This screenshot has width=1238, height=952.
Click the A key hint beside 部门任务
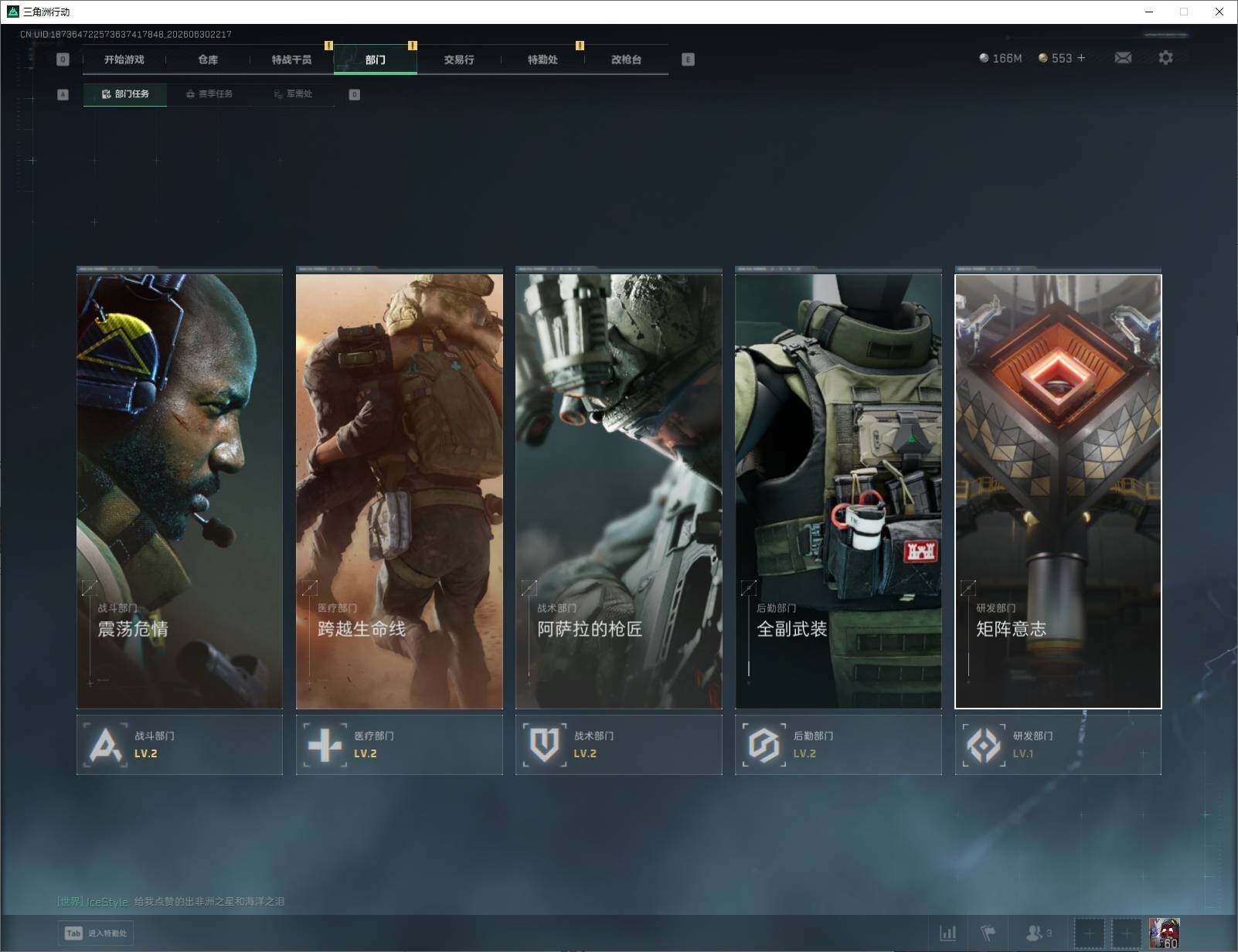tap(63, 94)
